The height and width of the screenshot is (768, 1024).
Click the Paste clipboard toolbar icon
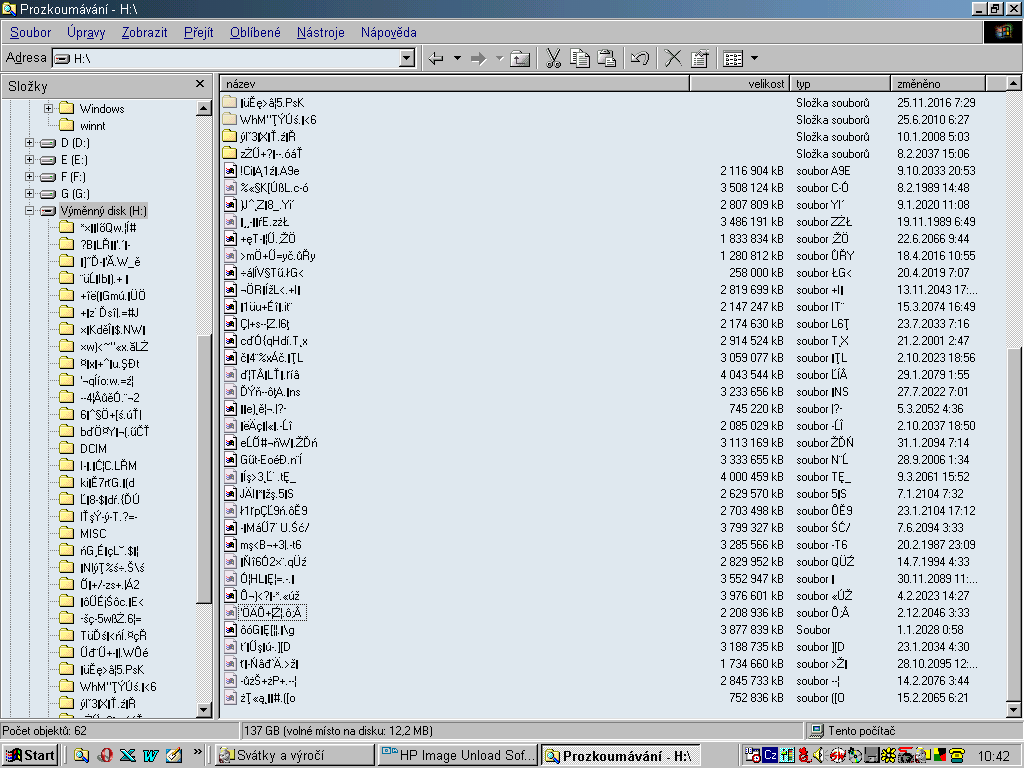(607, 58)
